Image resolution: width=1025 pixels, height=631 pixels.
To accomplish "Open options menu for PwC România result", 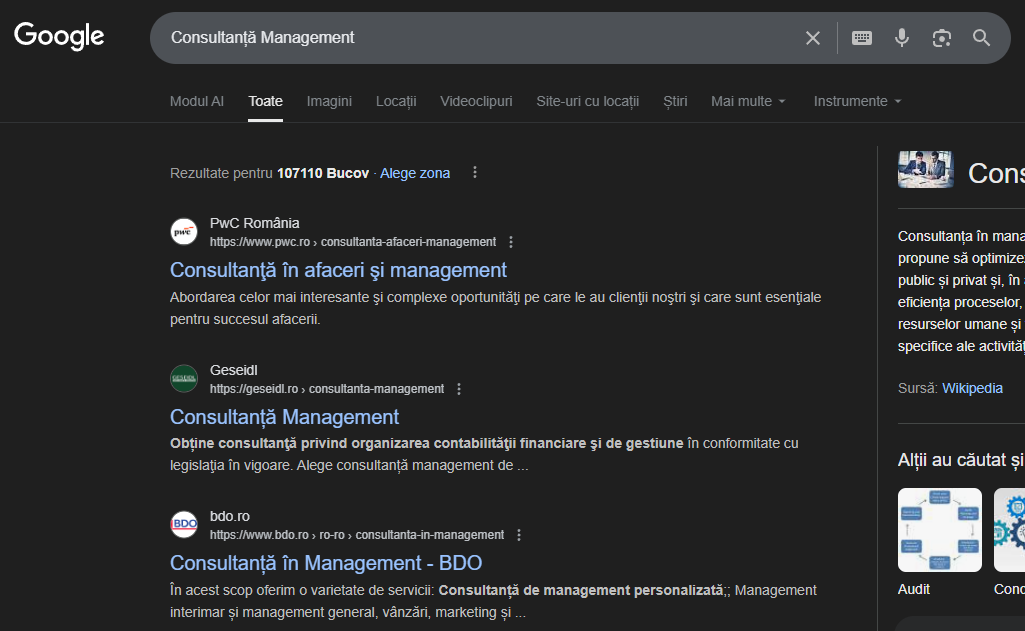I will tap(511, 242).
